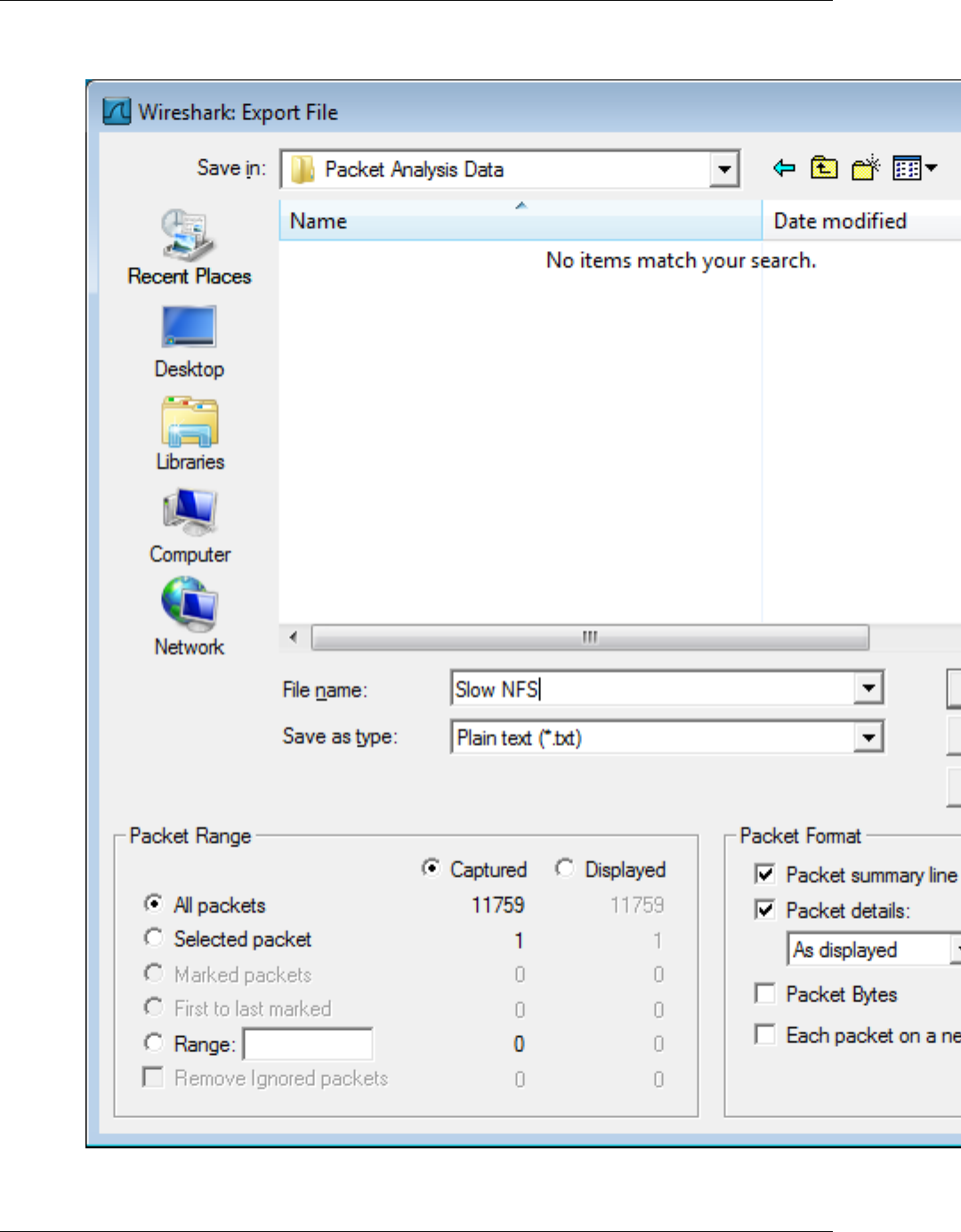The width and height of the screenshot is (961, 1232).
Task: Click the horizontal scrollbar left arrow
Action: [294, 637]
